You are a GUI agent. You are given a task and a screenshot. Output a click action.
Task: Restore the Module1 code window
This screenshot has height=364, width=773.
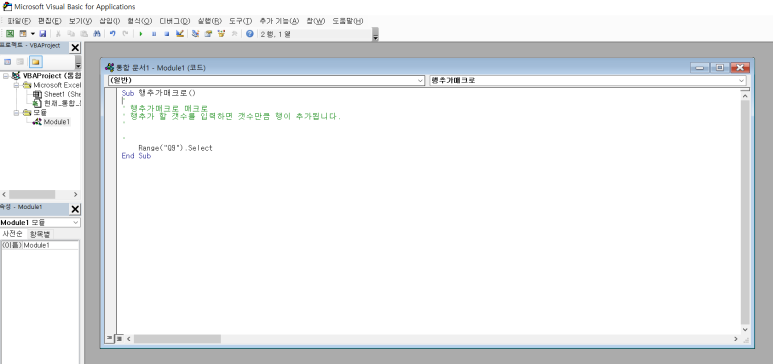[720, 68]
